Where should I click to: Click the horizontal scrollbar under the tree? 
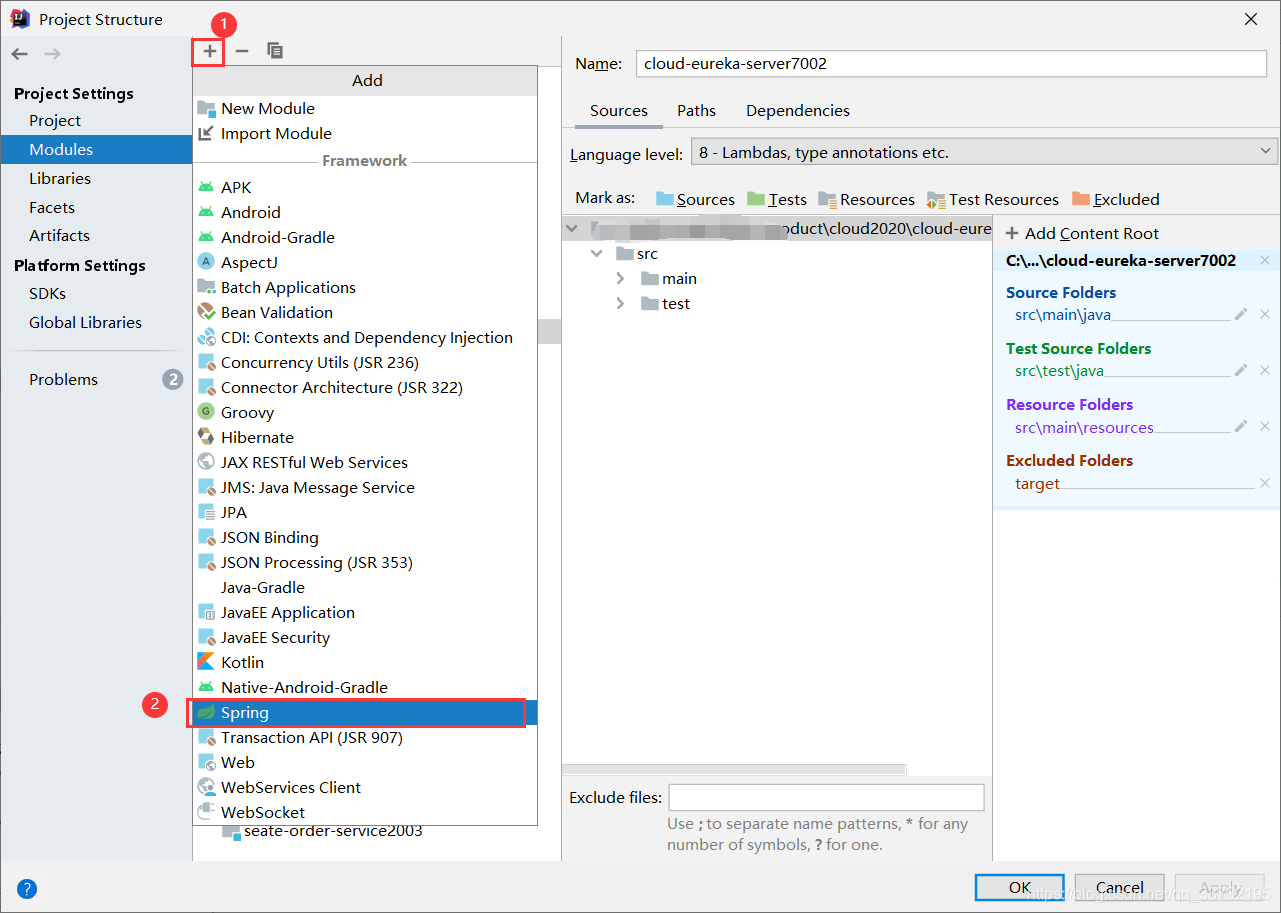pyautogui.click(x=734, y=770)
